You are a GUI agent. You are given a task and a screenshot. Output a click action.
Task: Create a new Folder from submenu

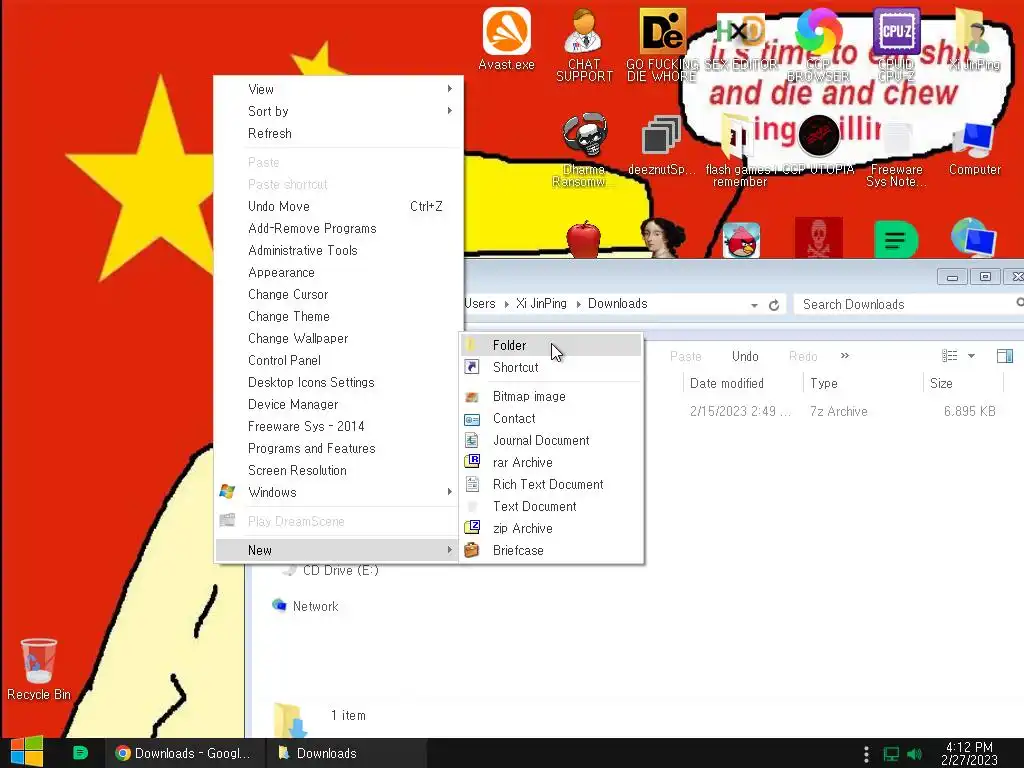tap(551, 345)
